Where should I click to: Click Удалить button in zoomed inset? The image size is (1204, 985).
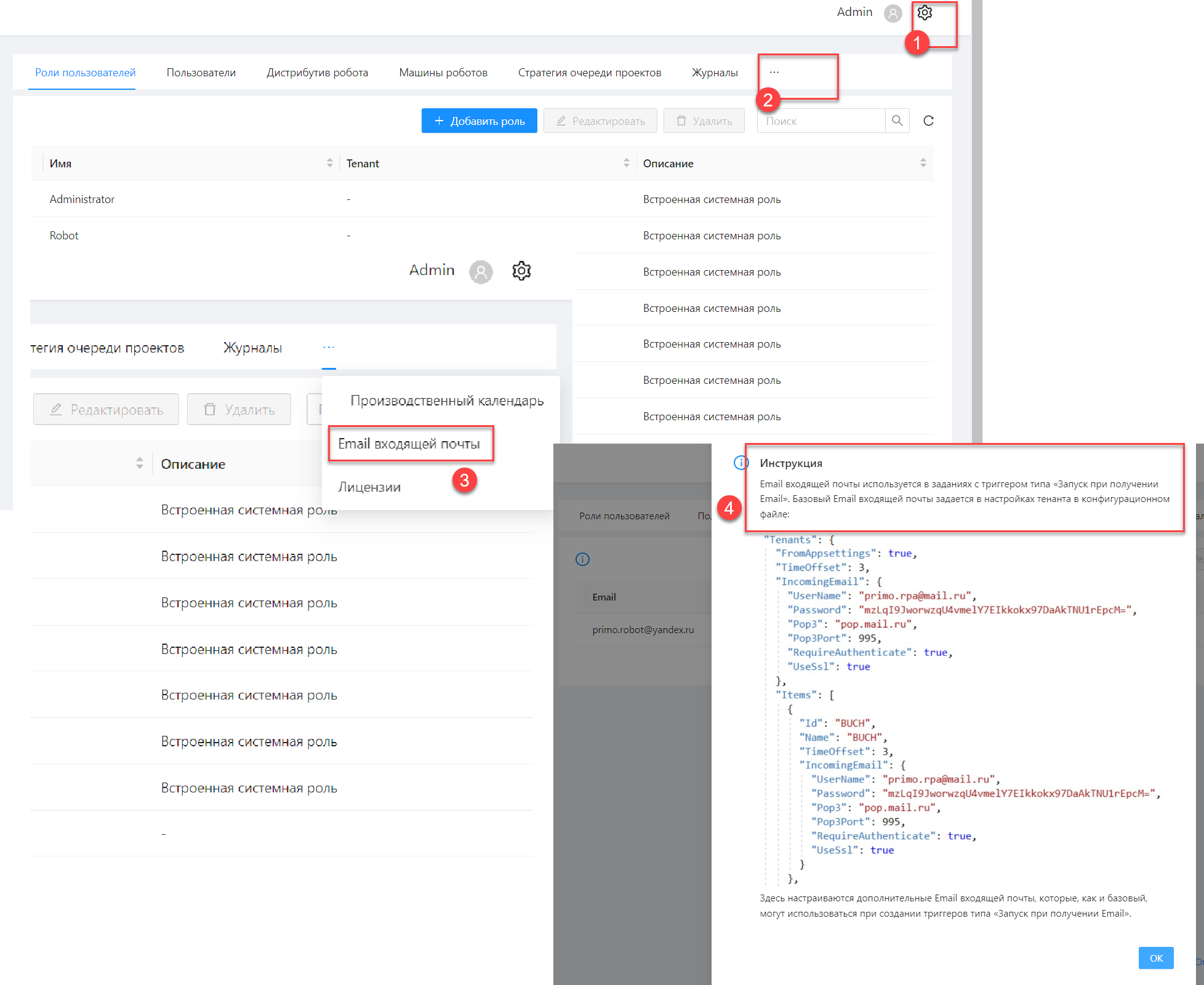(239, 410)
